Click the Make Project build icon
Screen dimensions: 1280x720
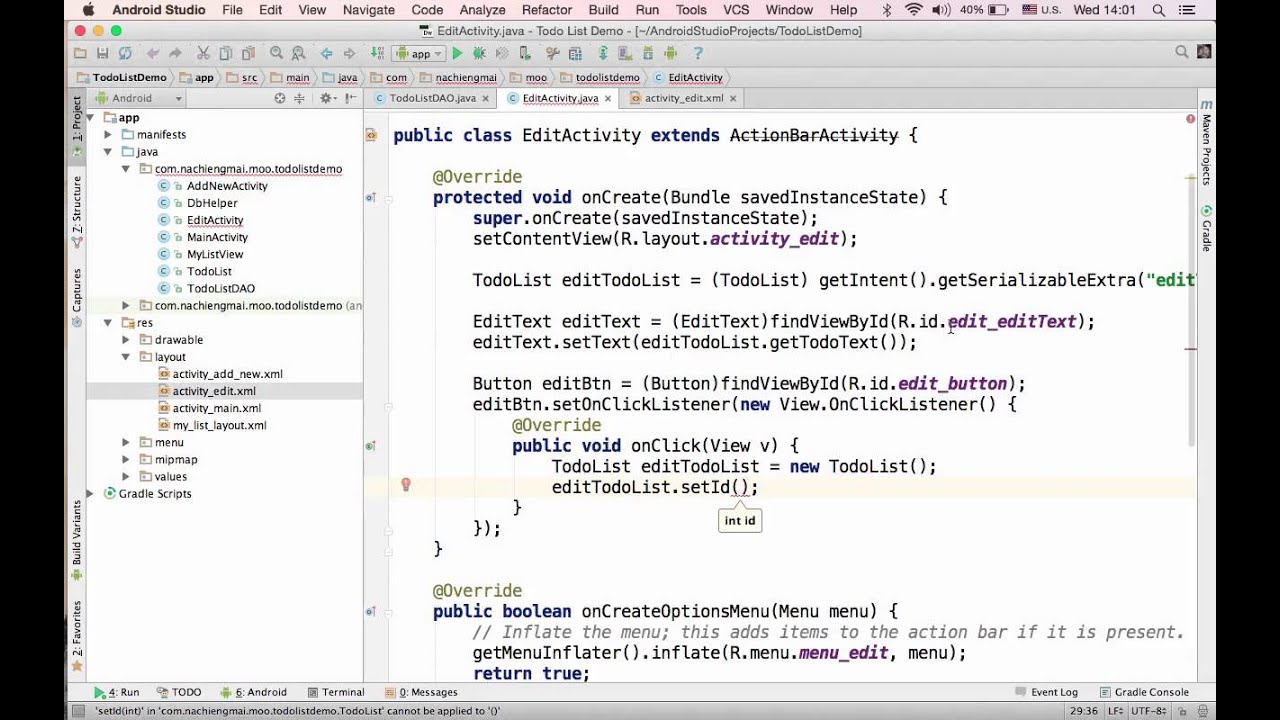[x=377, y=53]
